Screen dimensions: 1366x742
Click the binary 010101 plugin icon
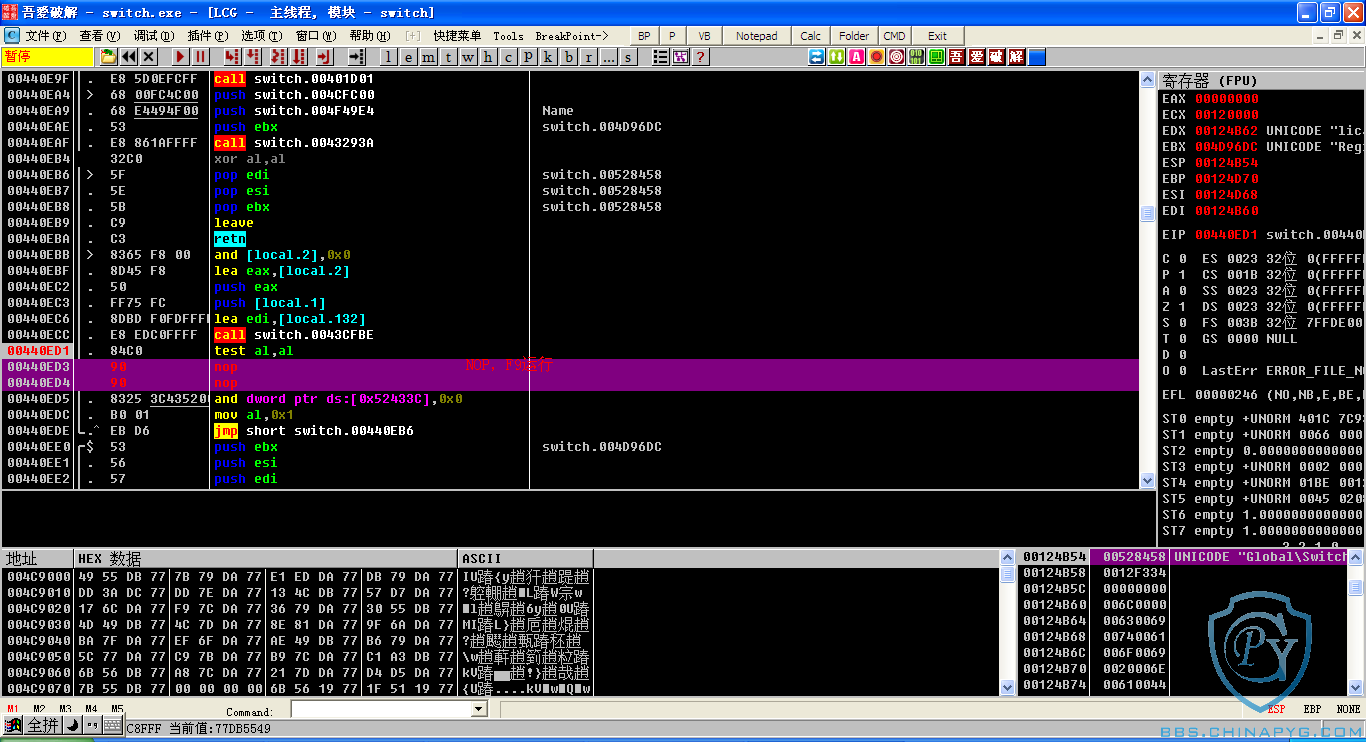click(x=917, y=57)
